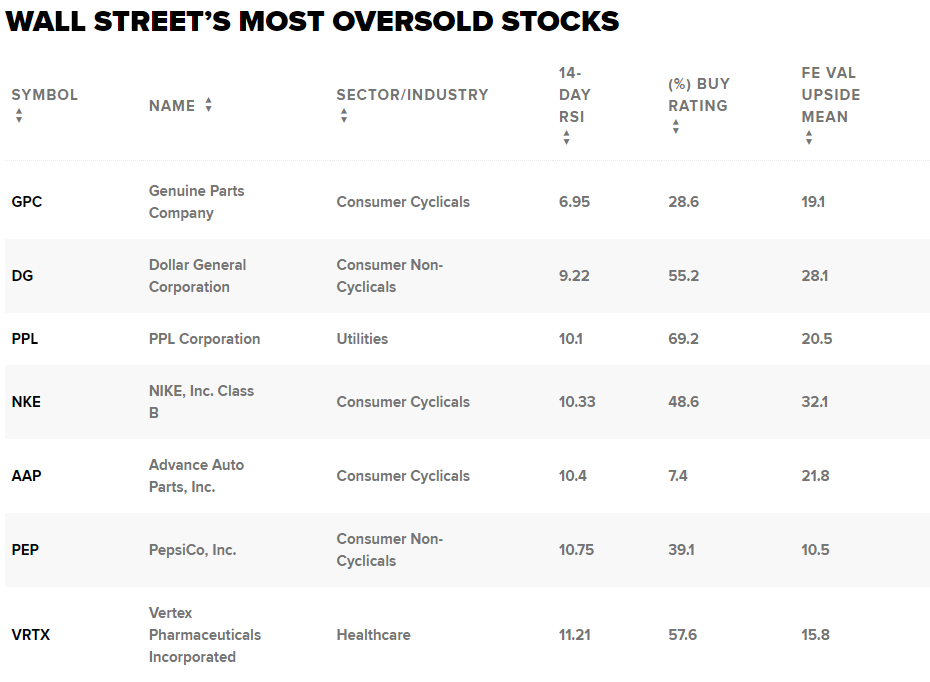The image size is (930, 682).
Task: Open the DG ticker symbol
Action: point(22,276)
